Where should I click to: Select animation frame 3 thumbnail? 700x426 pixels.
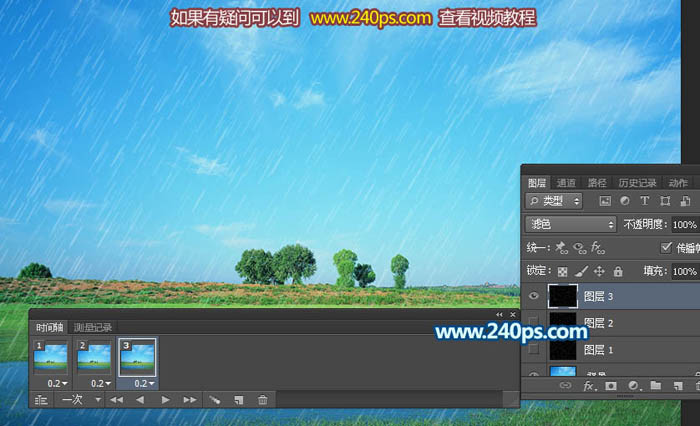tap(138, 358)
